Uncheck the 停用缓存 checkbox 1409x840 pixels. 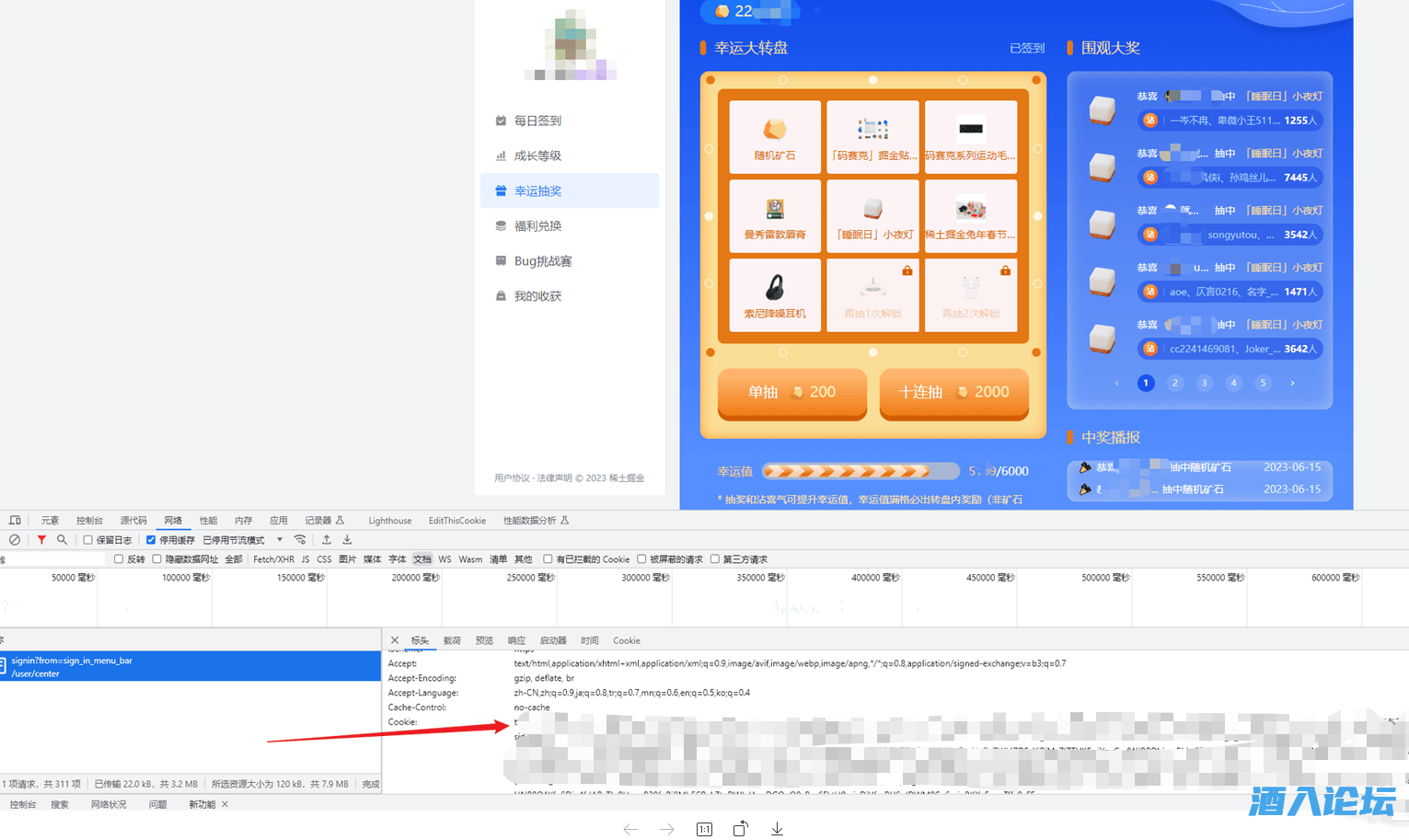pos(151,540)
